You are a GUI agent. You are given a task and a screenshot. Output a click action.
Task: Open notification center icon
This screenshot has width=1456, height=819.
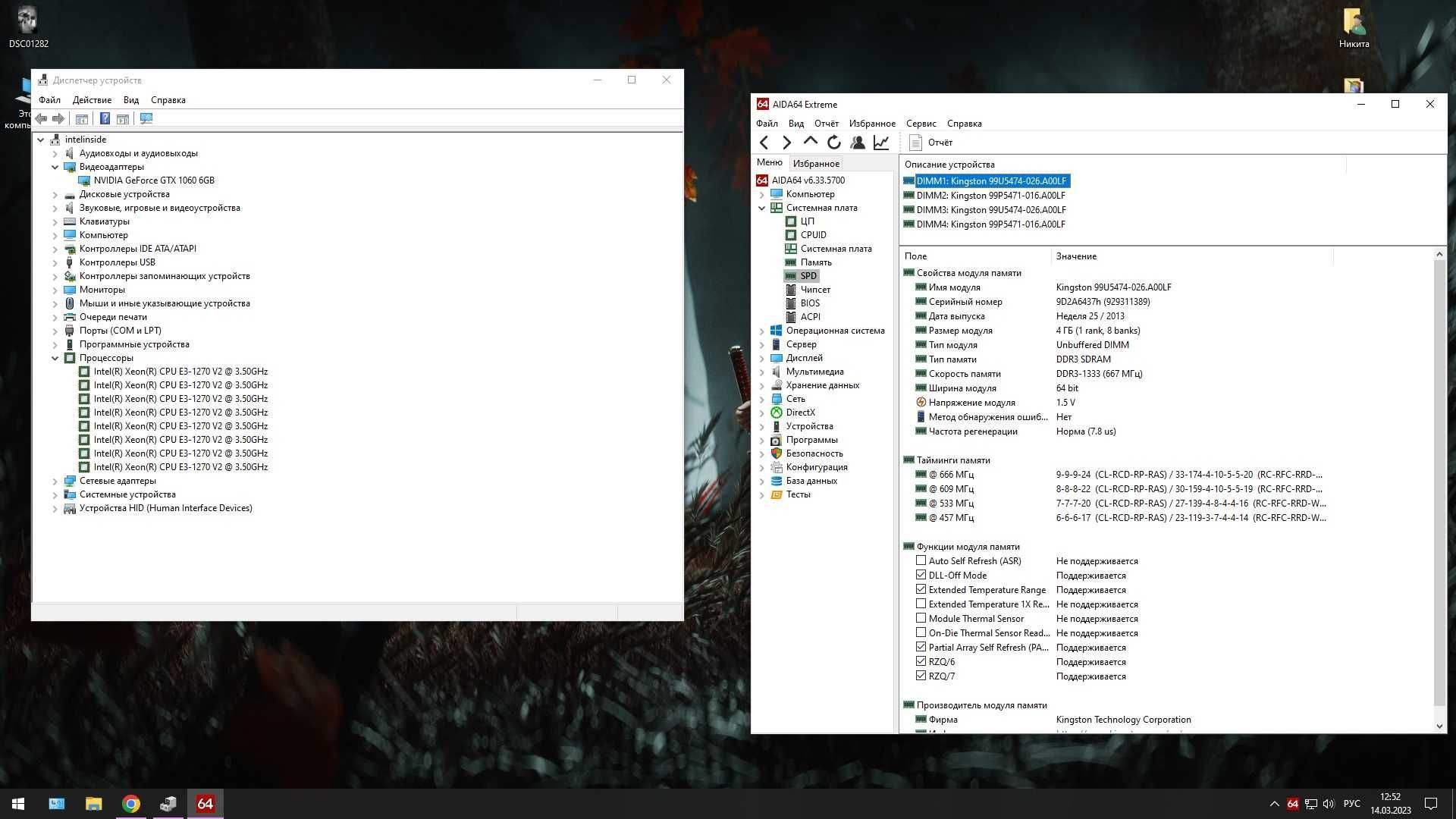click(1431, 804)
